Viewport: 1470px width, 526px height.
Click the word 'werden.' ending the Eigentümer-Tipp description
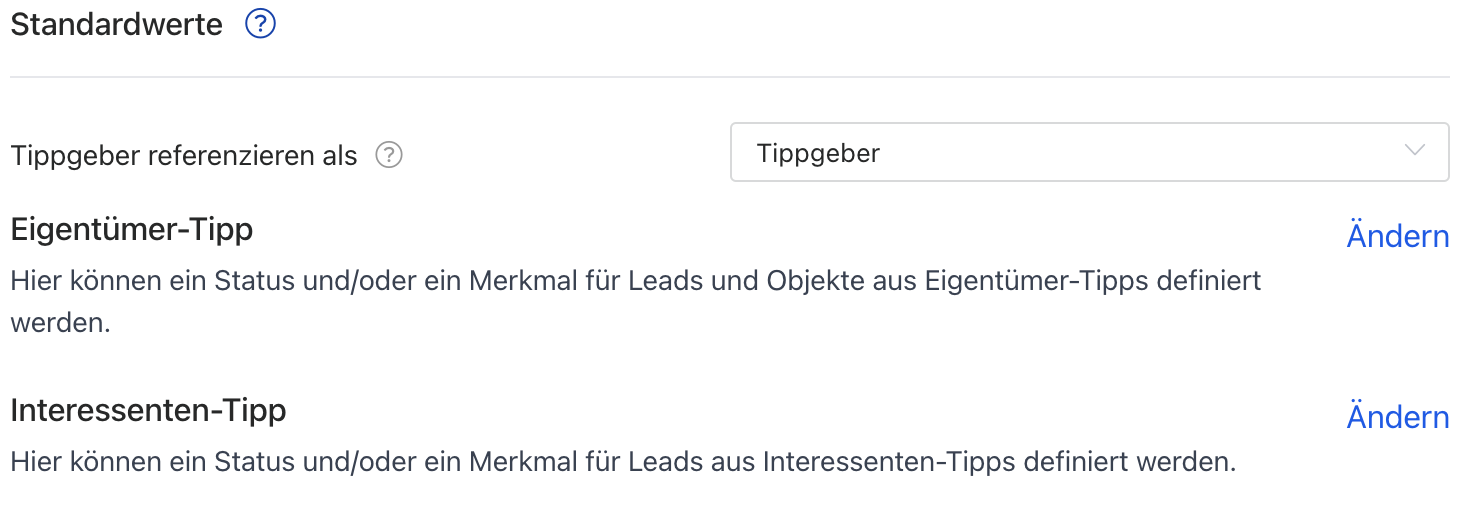click(x=60, y=324)
